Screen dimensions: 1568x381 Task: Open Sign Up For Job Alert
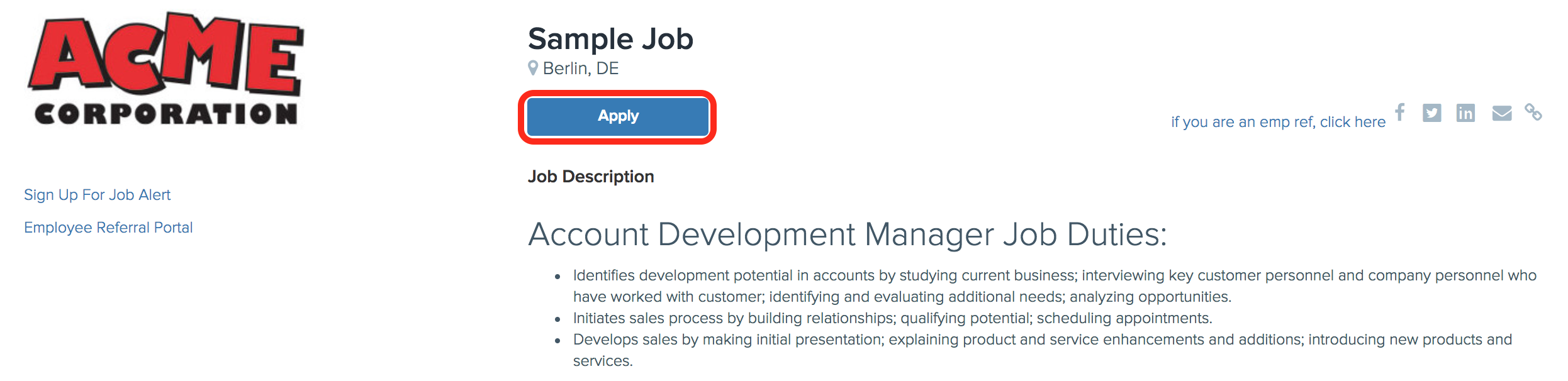pos(96,195)
